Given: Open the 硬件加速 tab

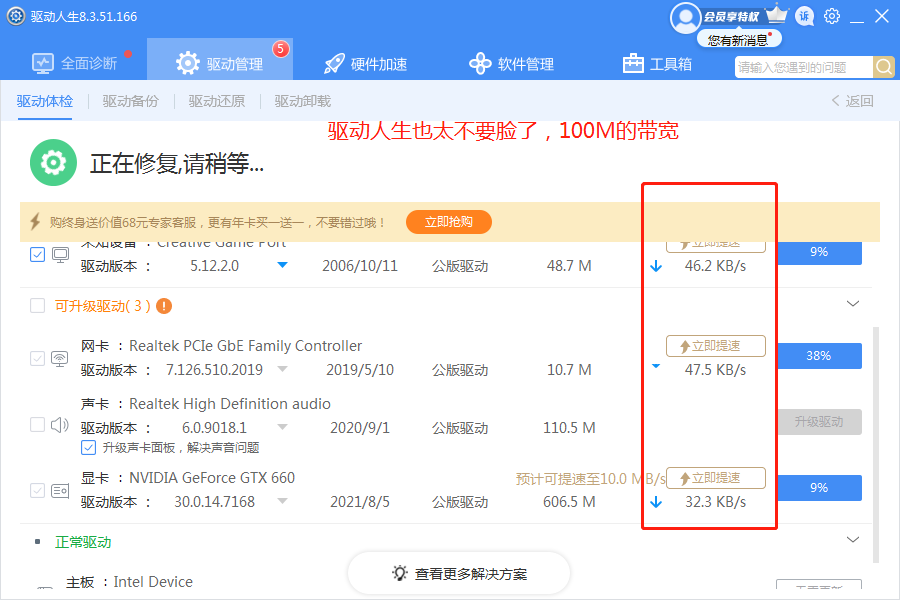Looking at the screenshot, I should (x=365, y=63).
